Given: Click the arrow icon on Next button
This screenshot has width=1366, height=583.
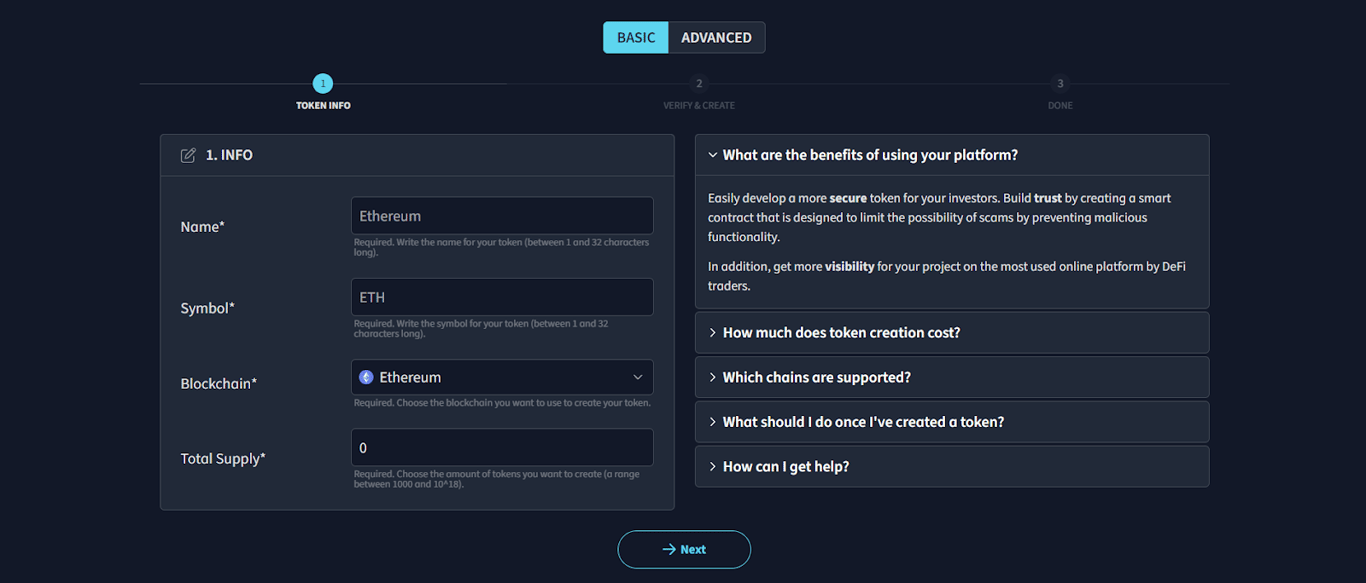Looking at the screenshot, I should tap(669, 549).
